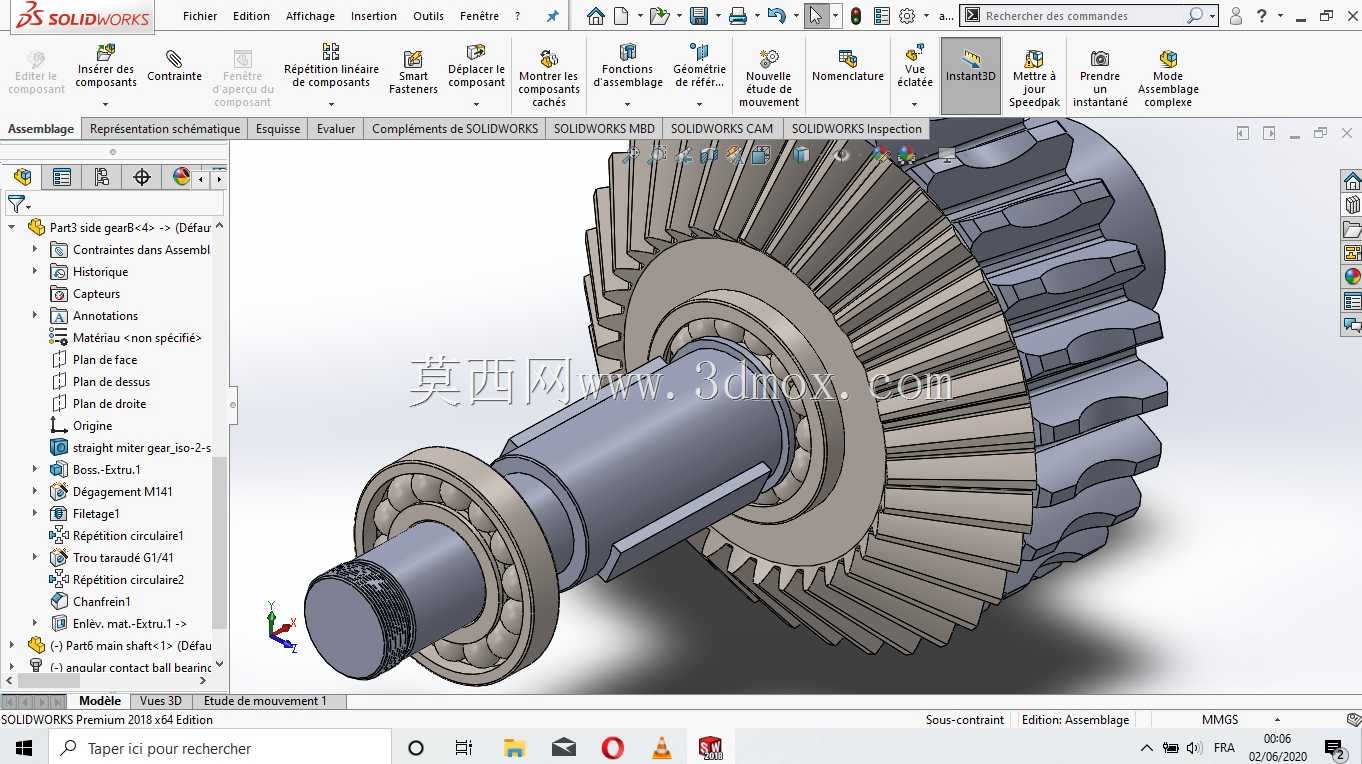This screenshot has width=1362, height=764.
Task: Switch to SOLIDWORKS CAM tab
Action: tap(722, 128)
